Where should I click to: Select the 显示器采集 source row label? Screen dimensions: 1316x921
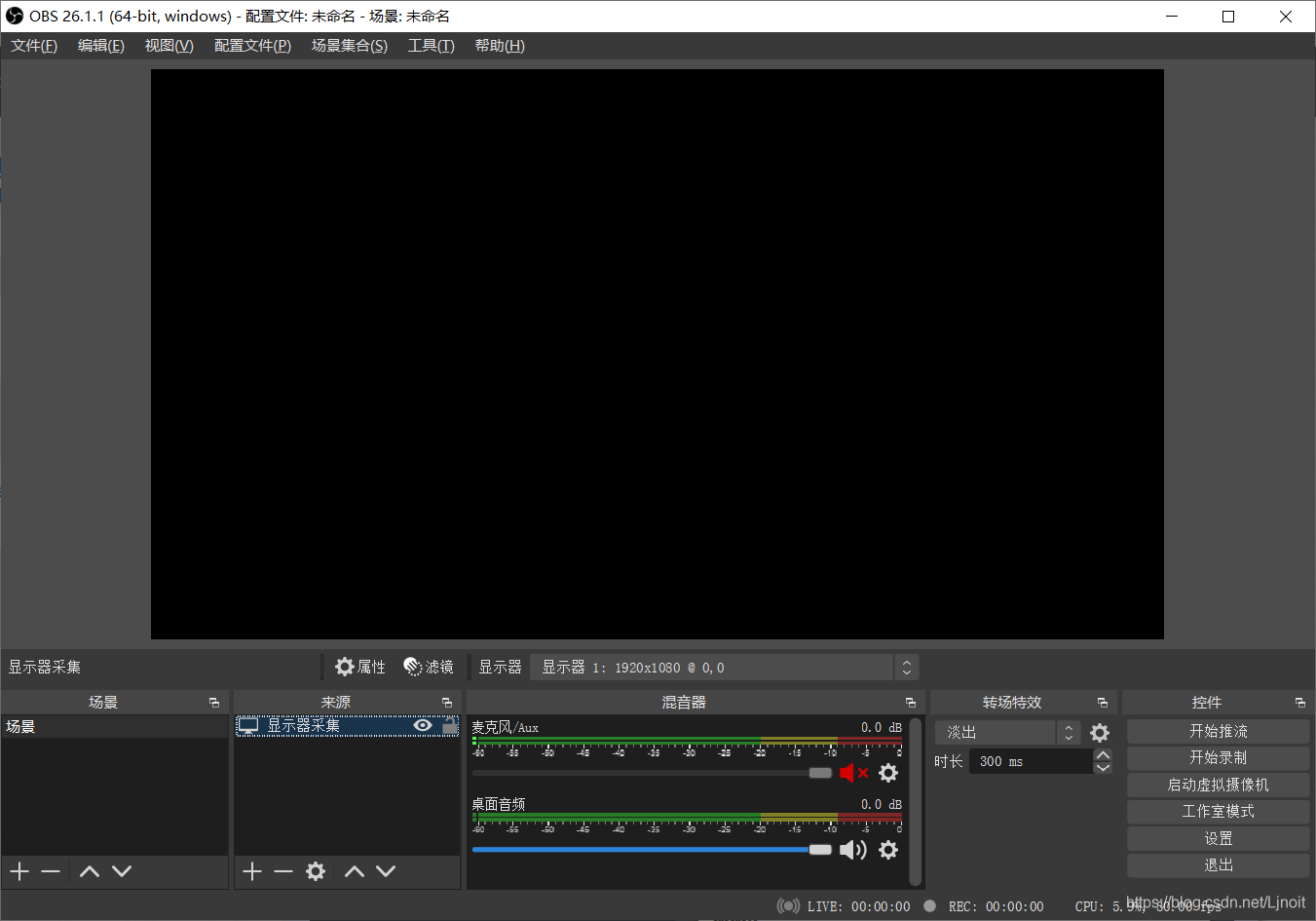[304, 726]
